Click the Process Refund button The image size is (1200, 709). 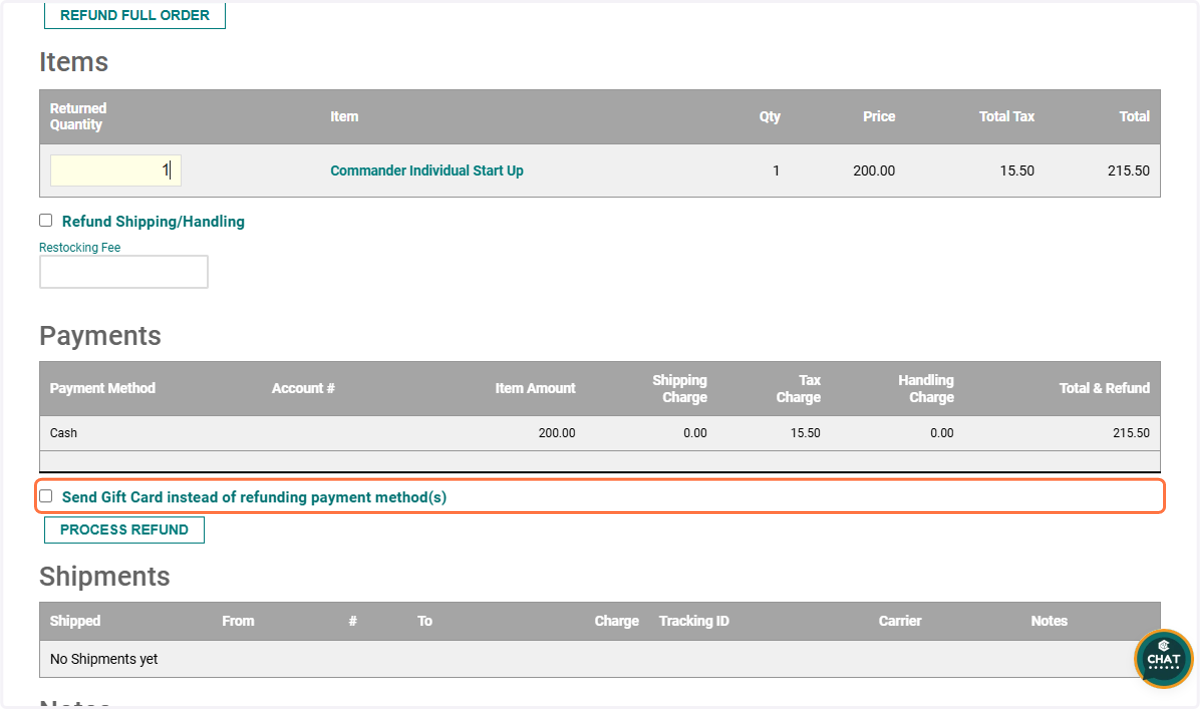point(124,530)
